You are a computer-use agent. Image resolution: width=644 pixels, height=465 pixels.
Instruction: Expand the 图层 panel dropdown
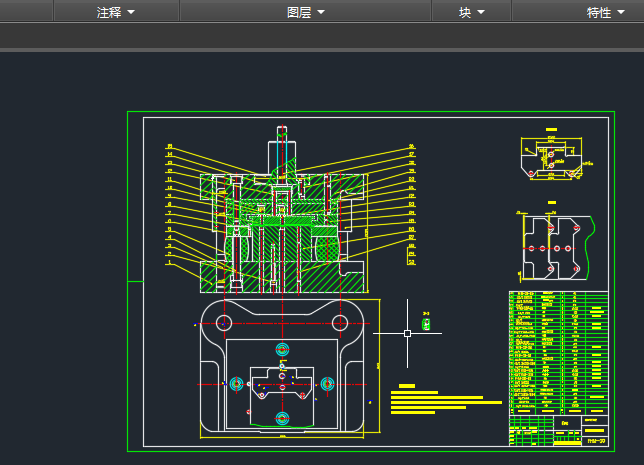pyautogui.click(x=305, y=12)
